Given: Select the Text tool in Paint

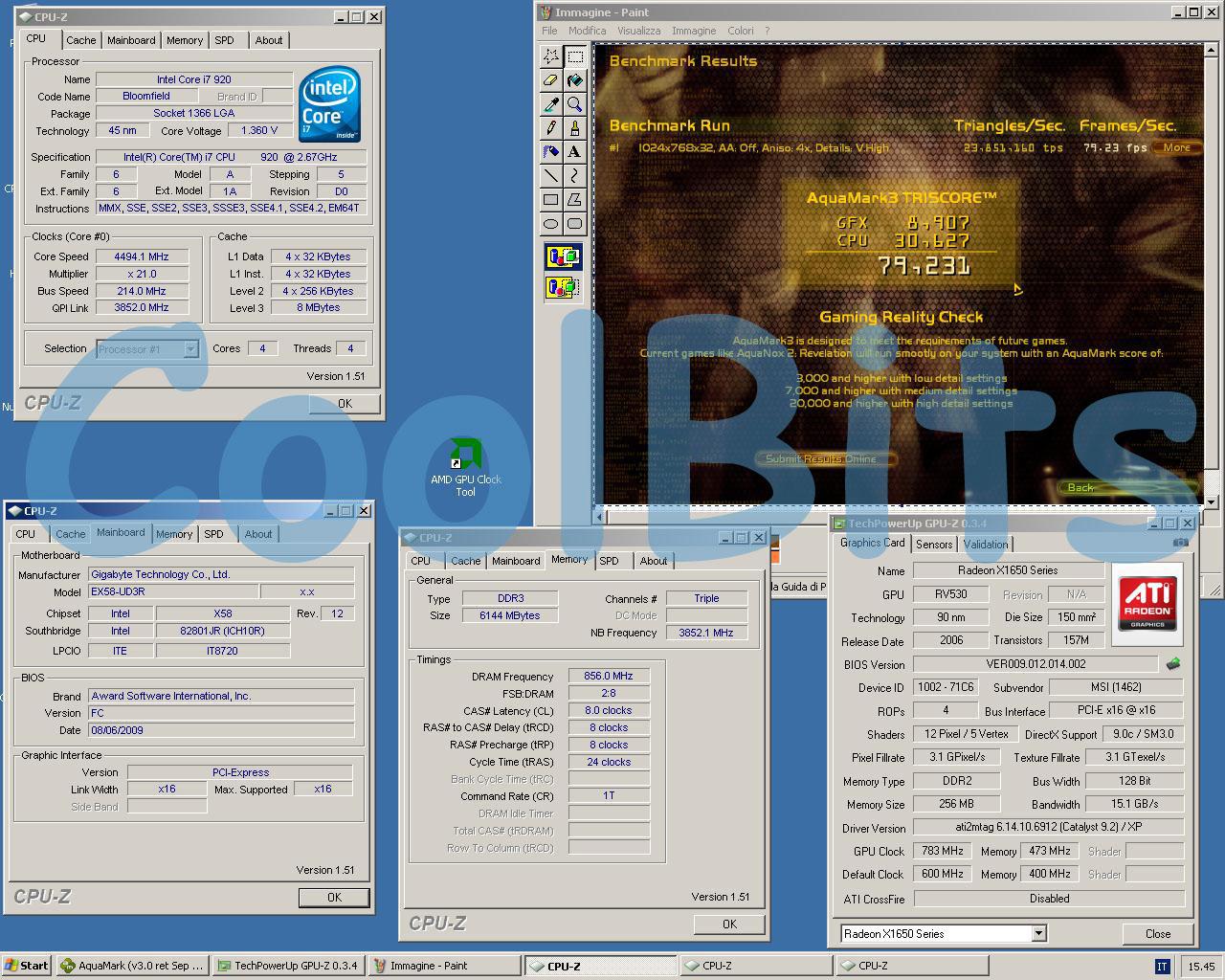Looking at the screenshot, I should point(574,151).
